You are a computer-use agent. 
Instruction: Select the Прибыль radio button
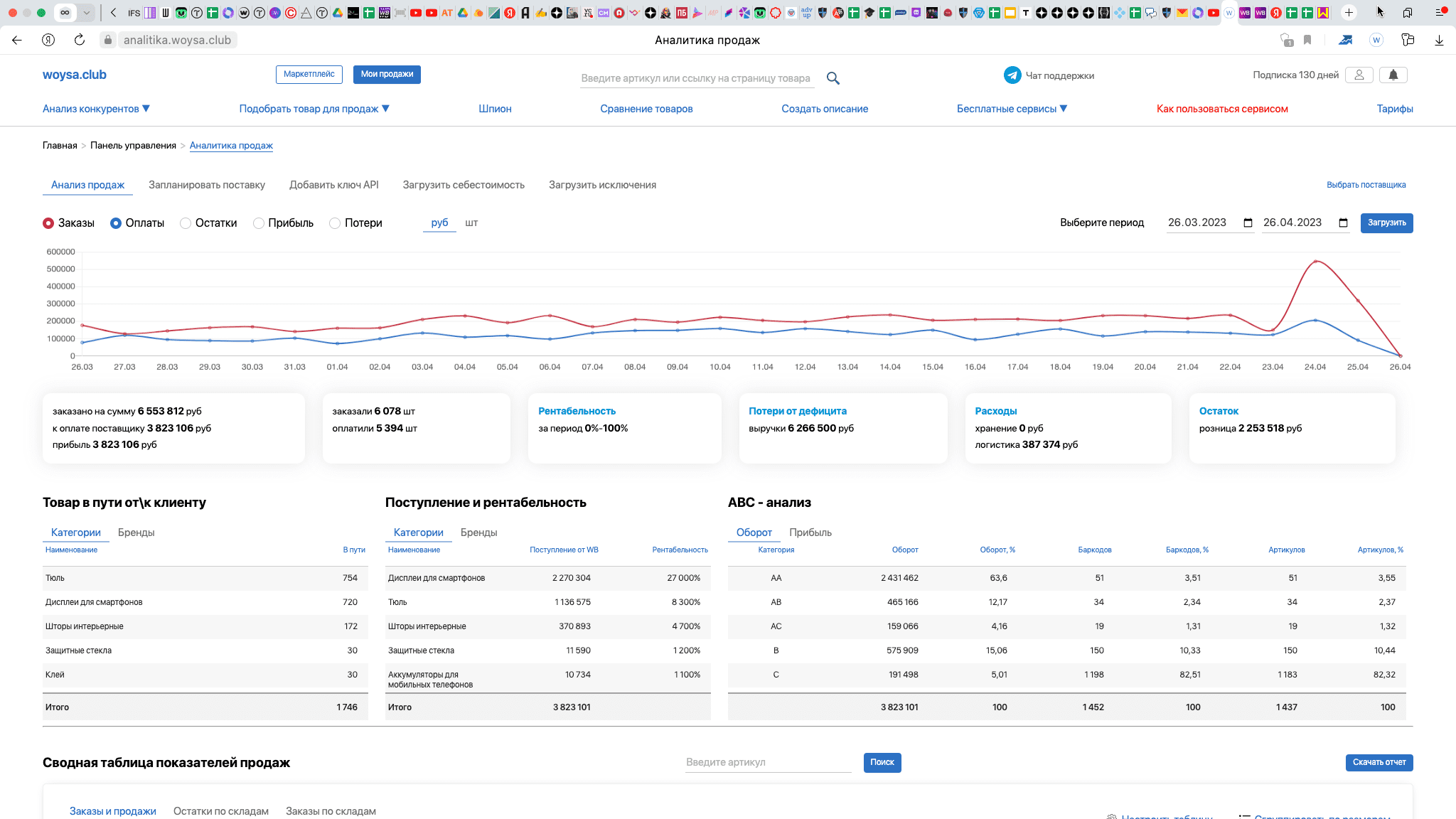259,223
